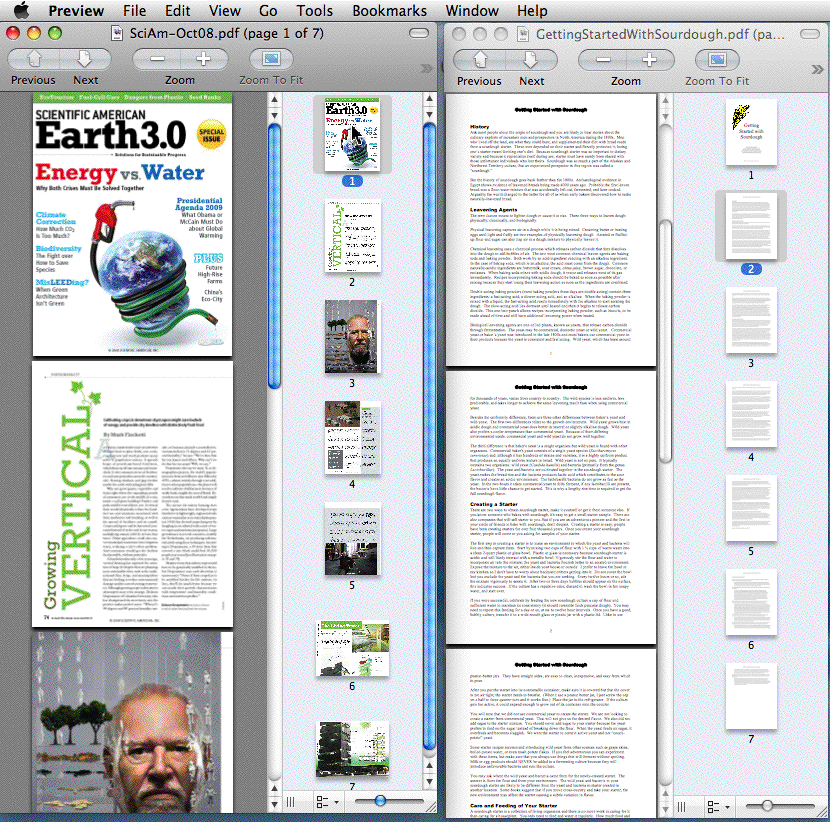Click the Previous page arrow in the SciAm window
The width and height of the screenshot is (830, 822).
pyautogui.click(x=33, y=60)
